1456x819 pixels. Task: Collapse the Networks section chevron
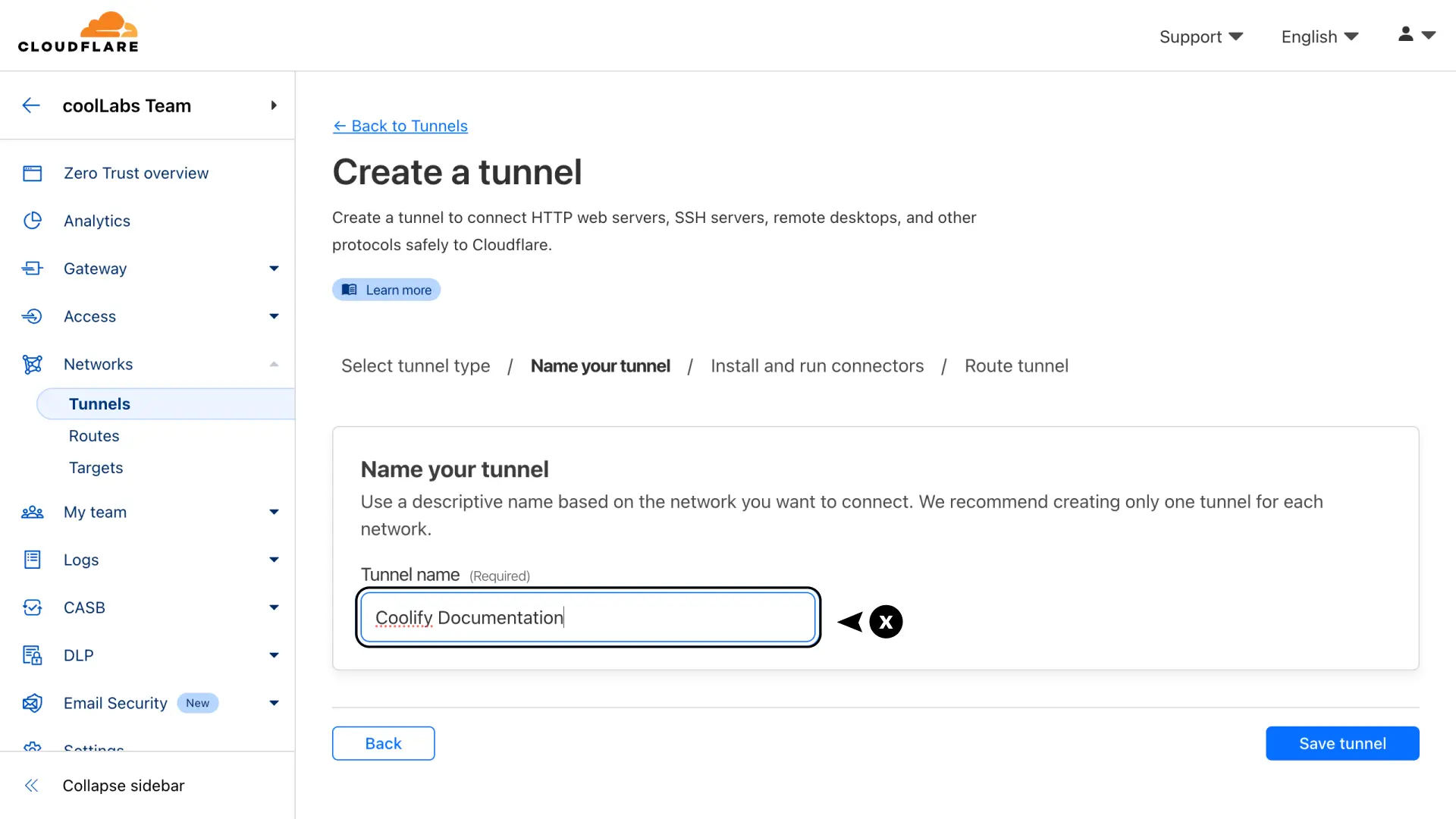click(274, 364)
